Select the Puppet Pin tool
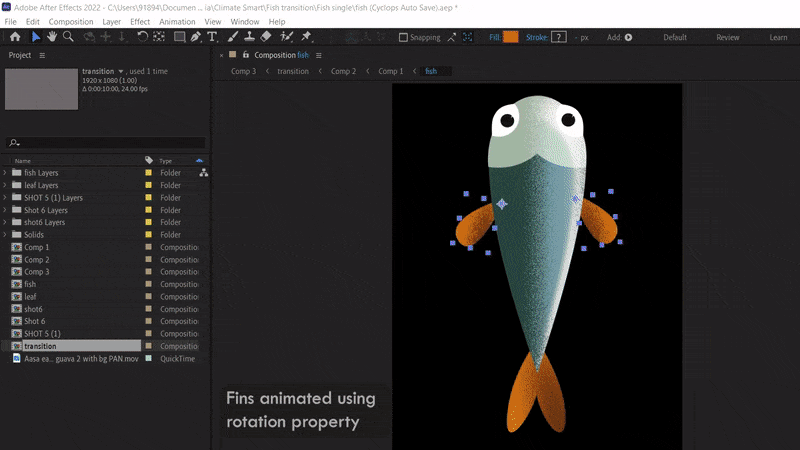800x450 pixels. (306, 37)
